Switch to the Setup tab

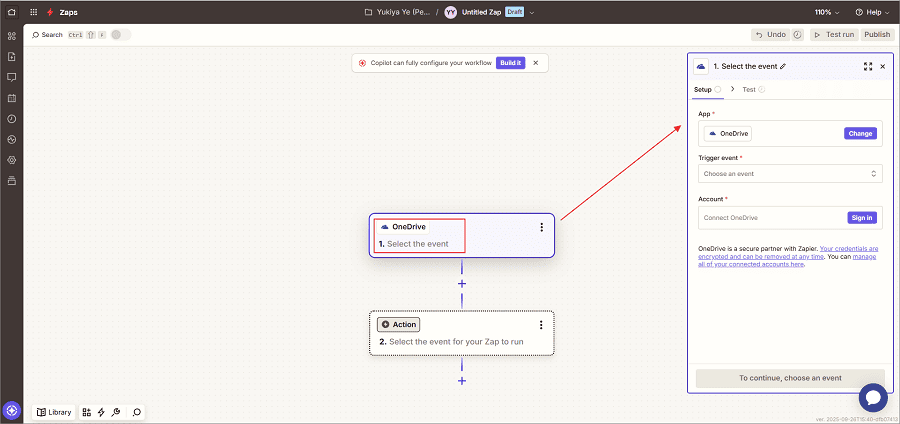point(707,90)
